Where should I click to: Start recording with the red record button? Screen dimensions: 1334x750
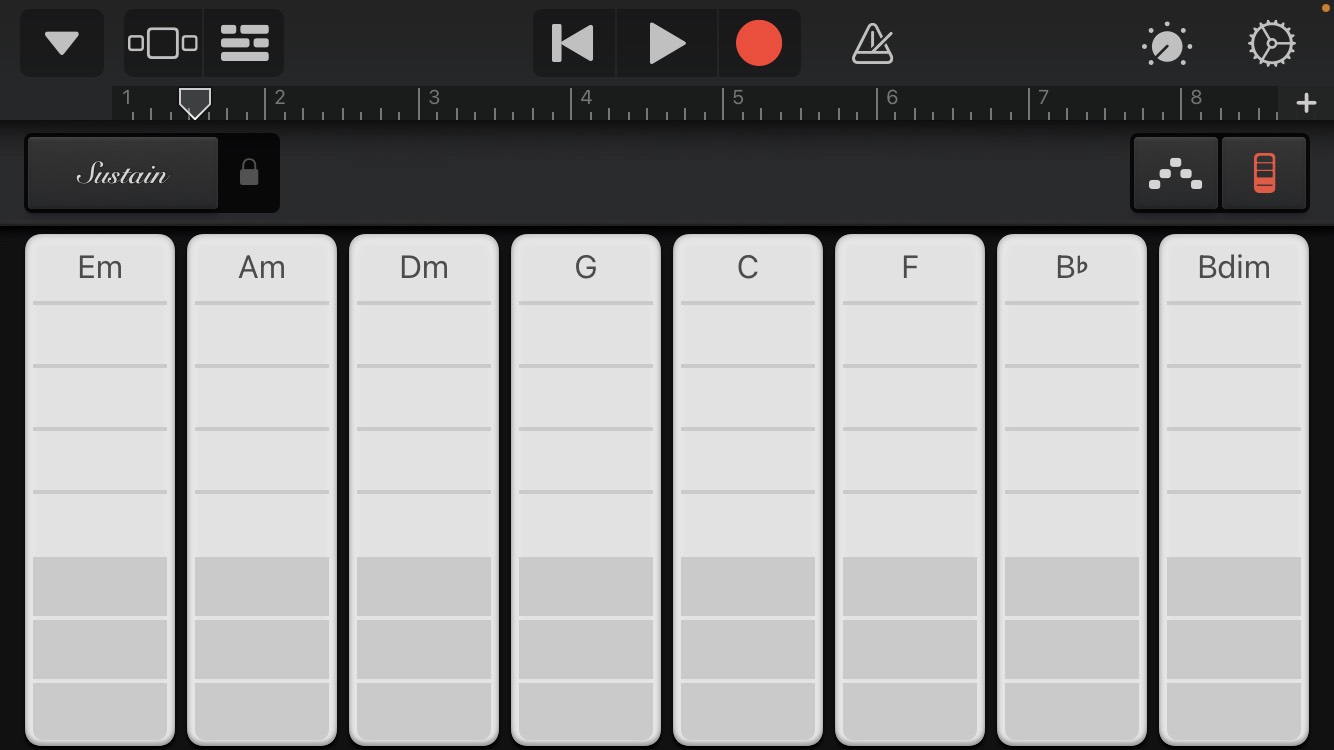click(x=759, y=43)
